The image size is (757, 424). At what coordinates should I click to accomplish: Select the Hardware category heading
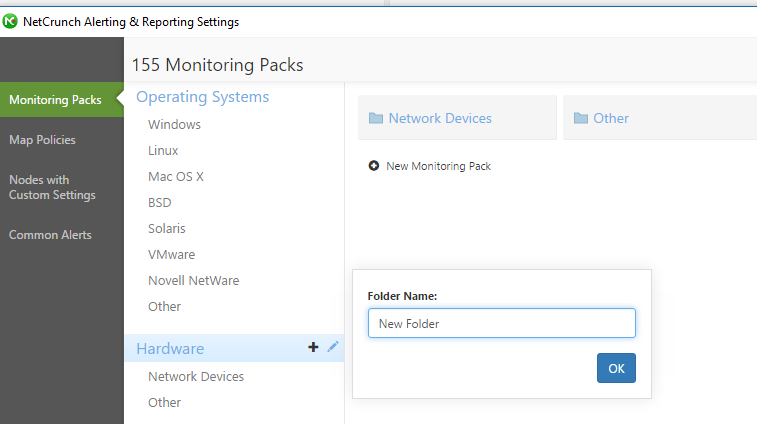coord(170,349)
